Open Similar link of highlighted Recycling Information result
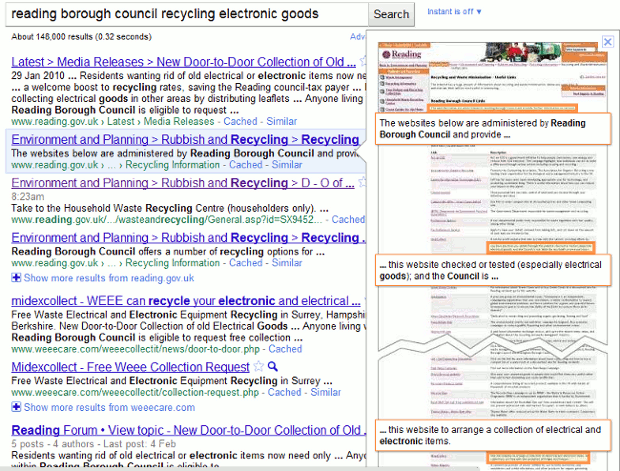 (x=287, y=165)
